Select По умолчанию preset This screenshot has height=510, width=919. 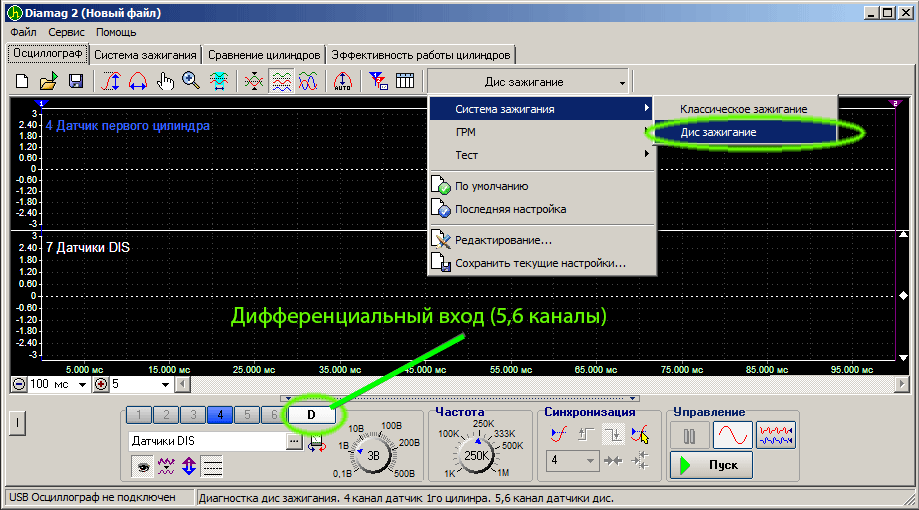tap(542, 186)
